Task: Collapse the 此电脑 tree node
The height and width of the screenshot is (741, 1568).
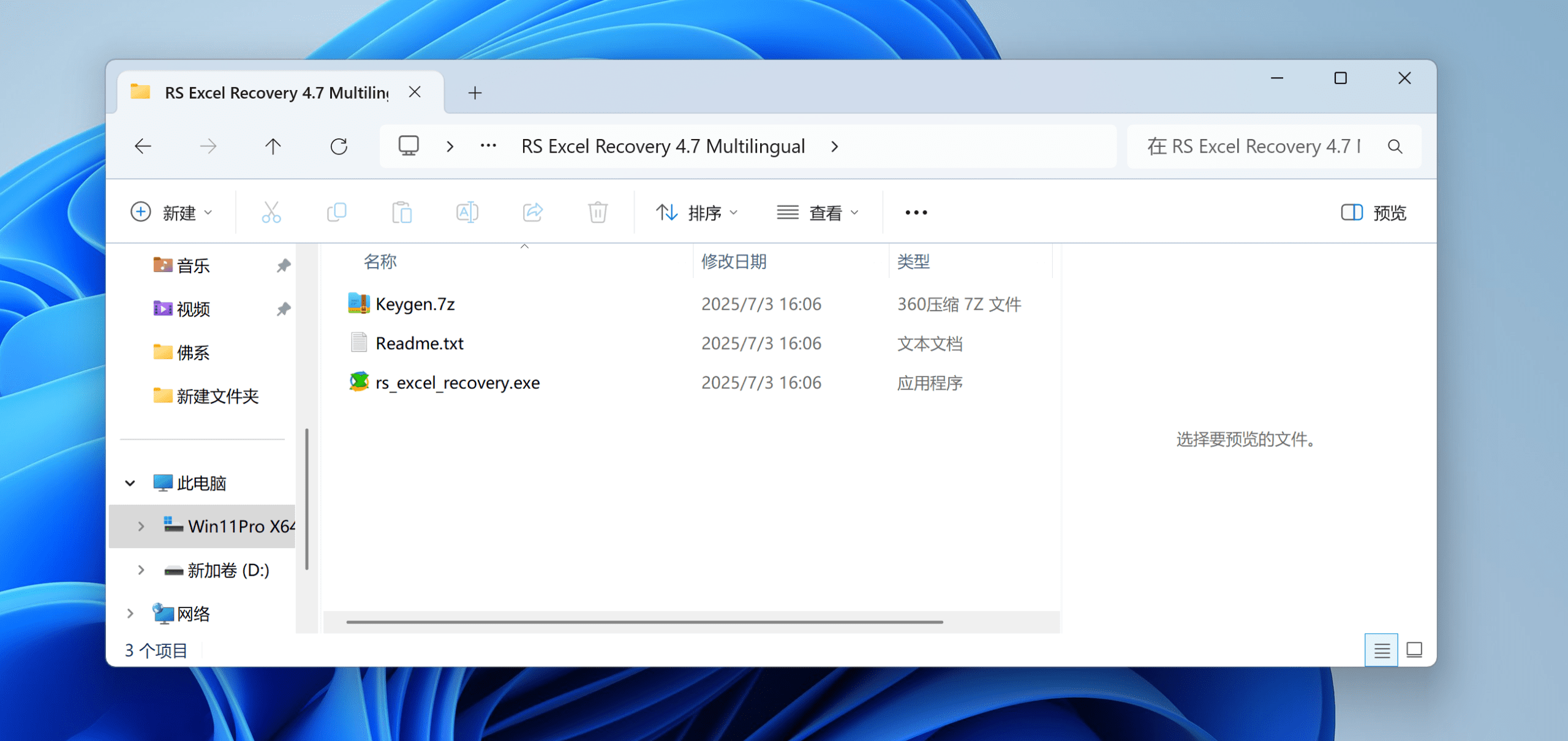Action: point(130,483)
